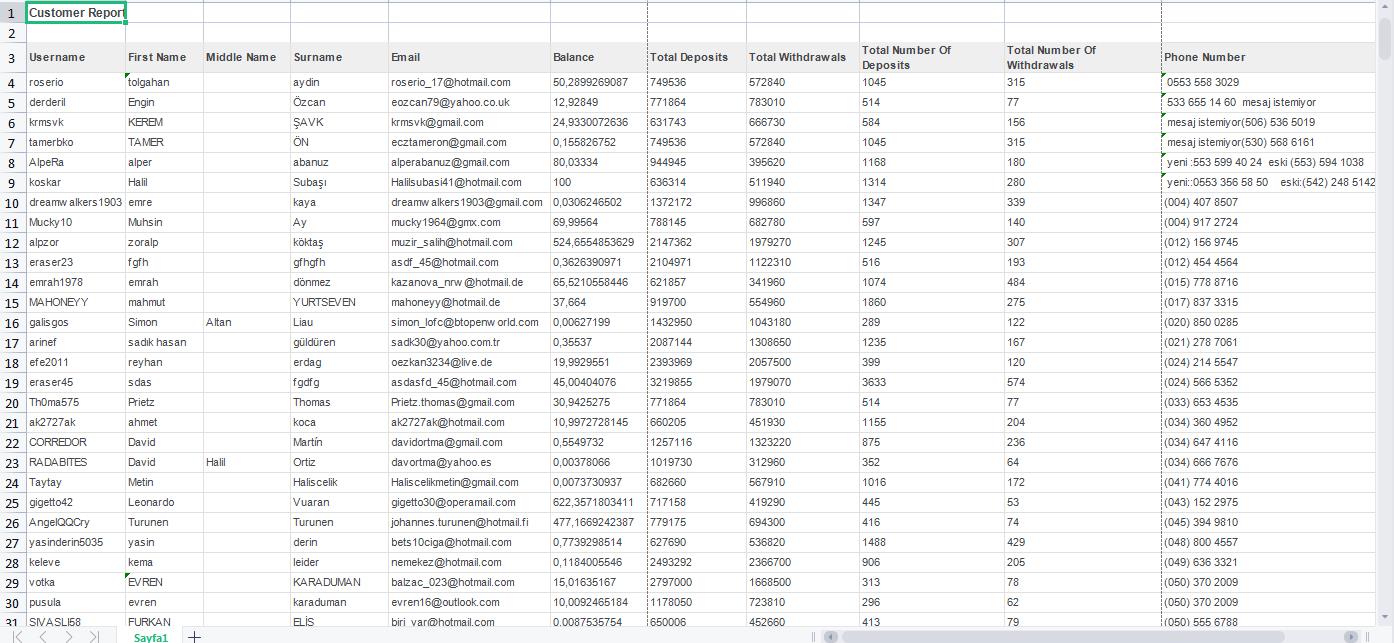Click the Email heading cell
The width and height of the screenshot is (1394, 643).
click(x=469, y=58)
